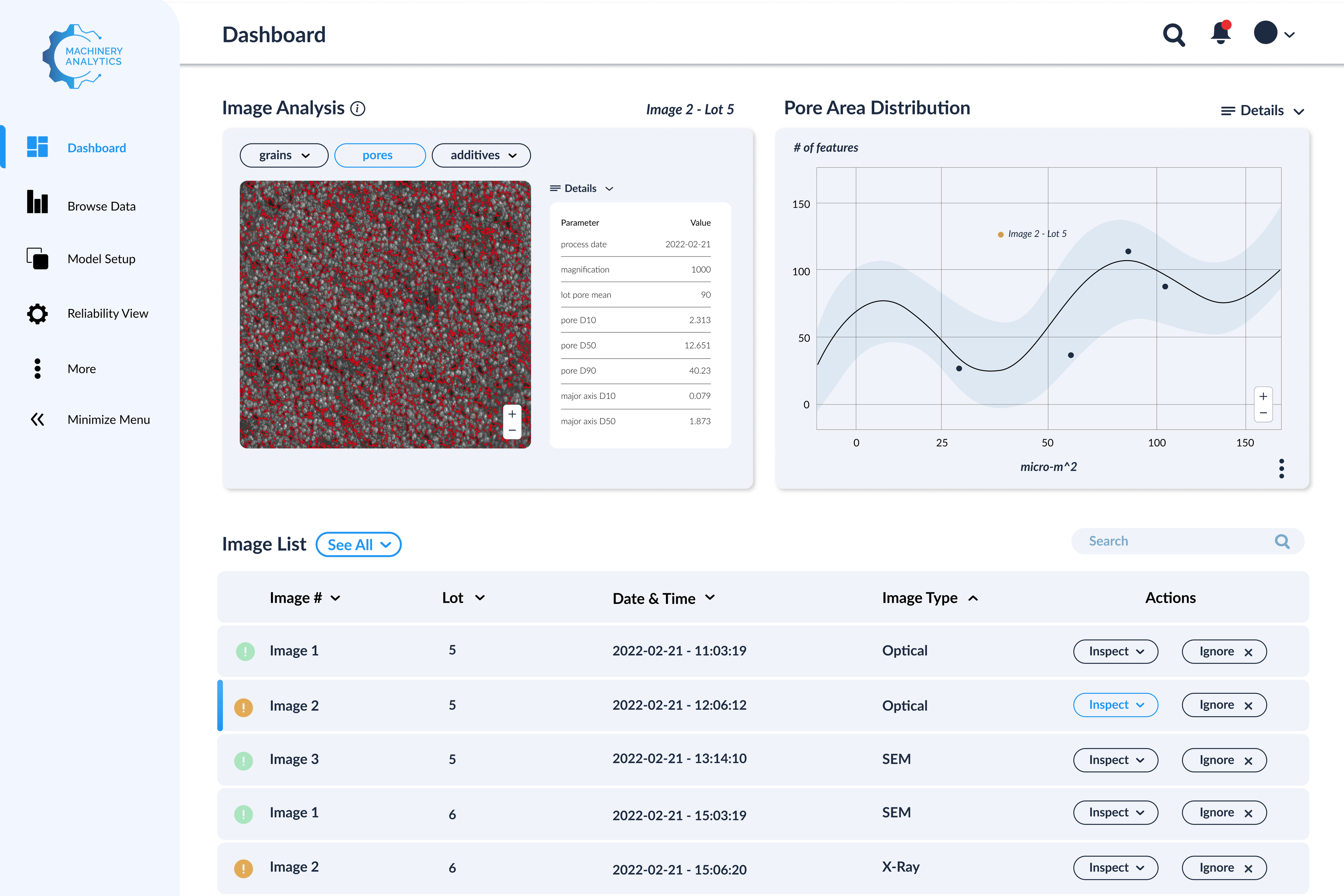Click See All next to Image List
Screen dimensions: 1344x896
pyautogui.click(x=358, y=545)
